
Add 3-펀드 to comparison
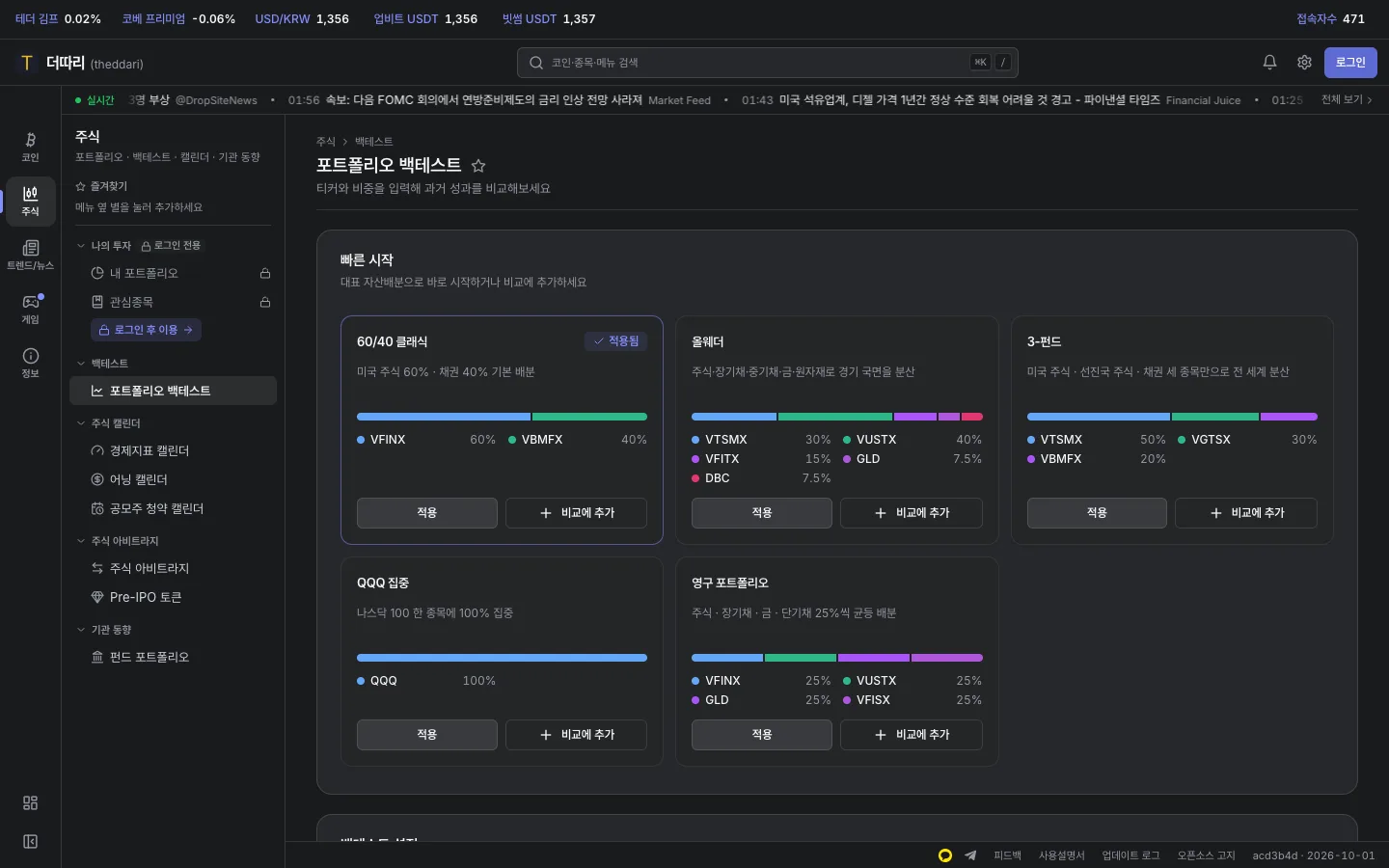(1246, 513)
